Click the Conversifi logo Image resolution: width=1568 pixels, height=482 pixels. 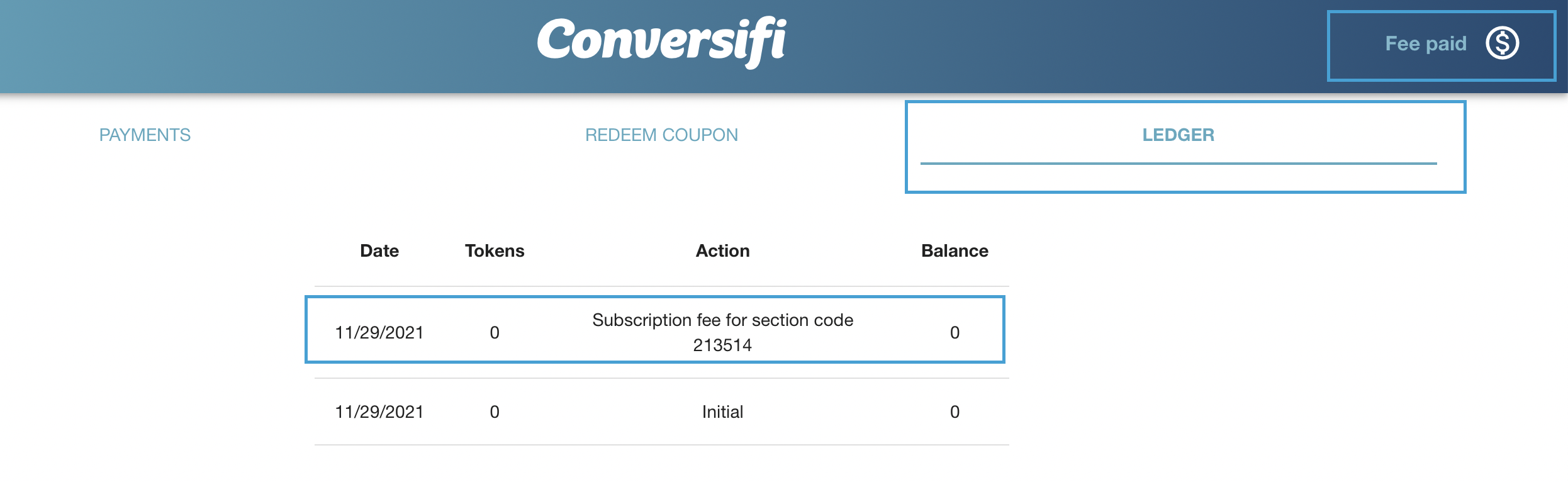pyautogui.click(x=661, y=41)
